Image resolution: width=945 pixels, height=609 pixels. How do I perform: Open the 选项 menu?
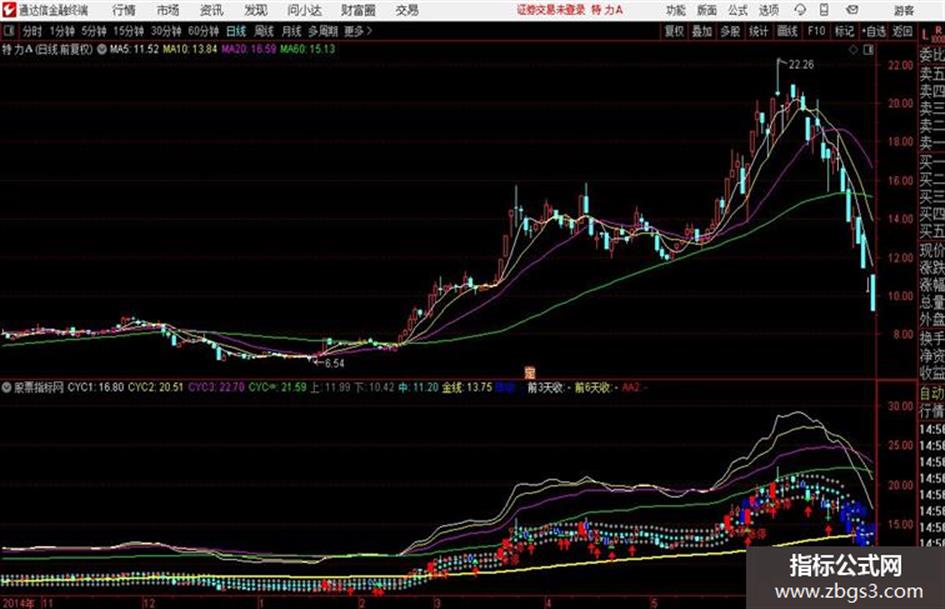[768, 10]
